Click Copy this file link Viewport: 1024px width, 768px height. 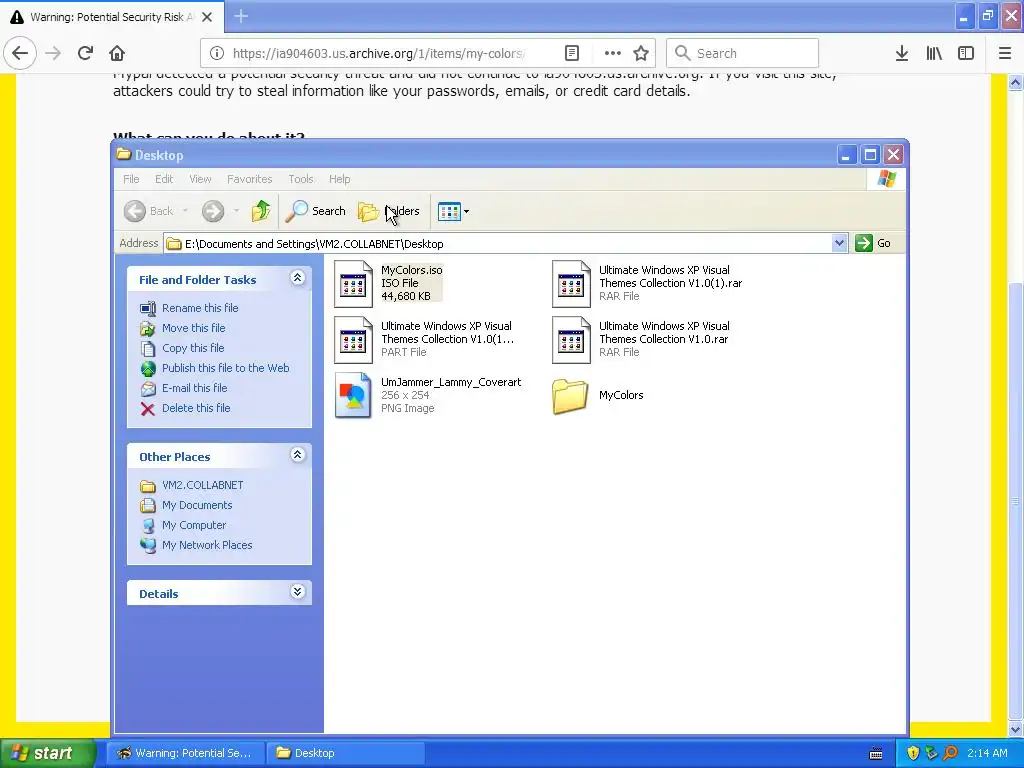click(x=193, y=348)
